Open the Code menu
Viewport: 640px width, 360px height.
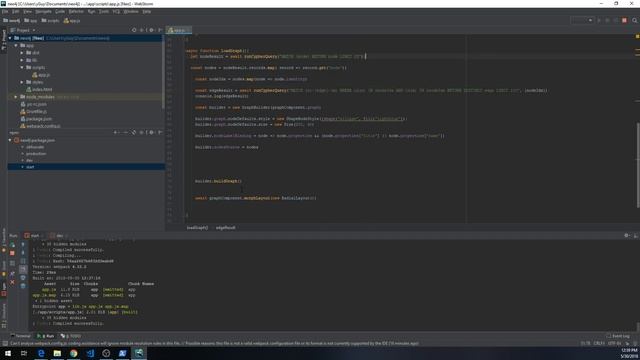point(60,11)
